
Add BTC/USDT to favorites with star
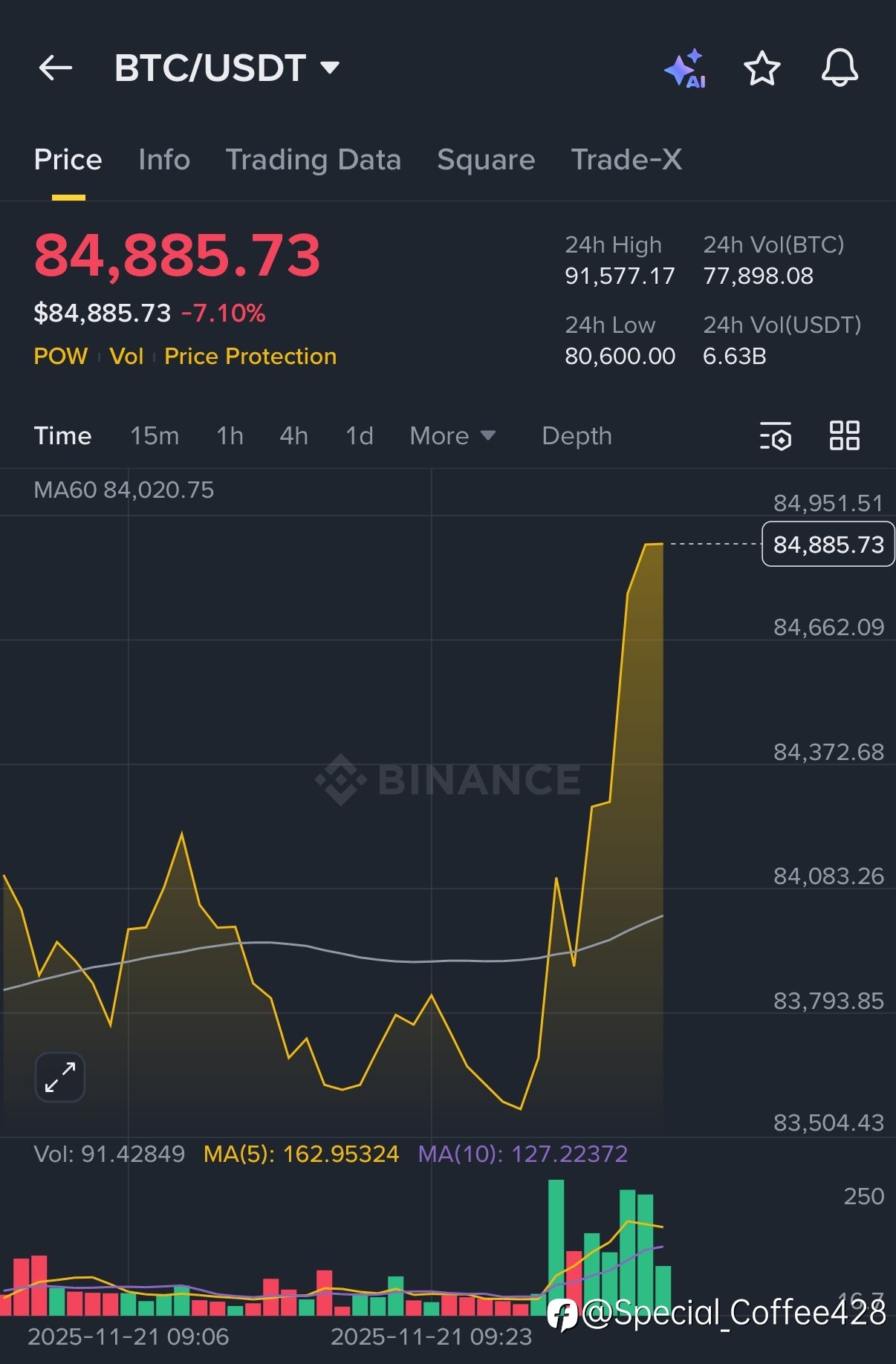pyautogui.click(x=762, y=68)
